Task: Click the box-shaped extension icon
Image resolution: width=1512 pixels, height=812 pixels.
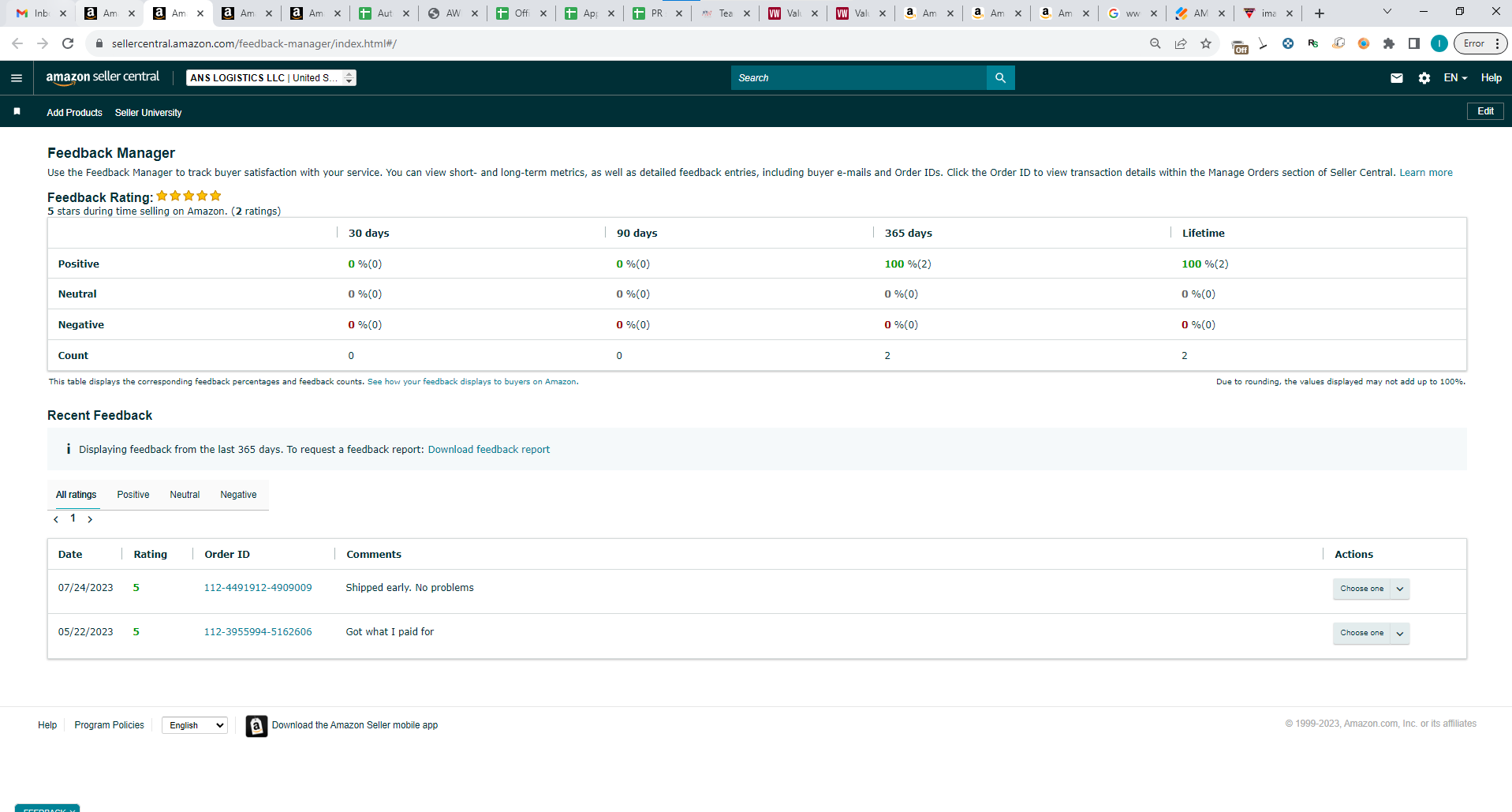Action: (x=1338, y=43)
